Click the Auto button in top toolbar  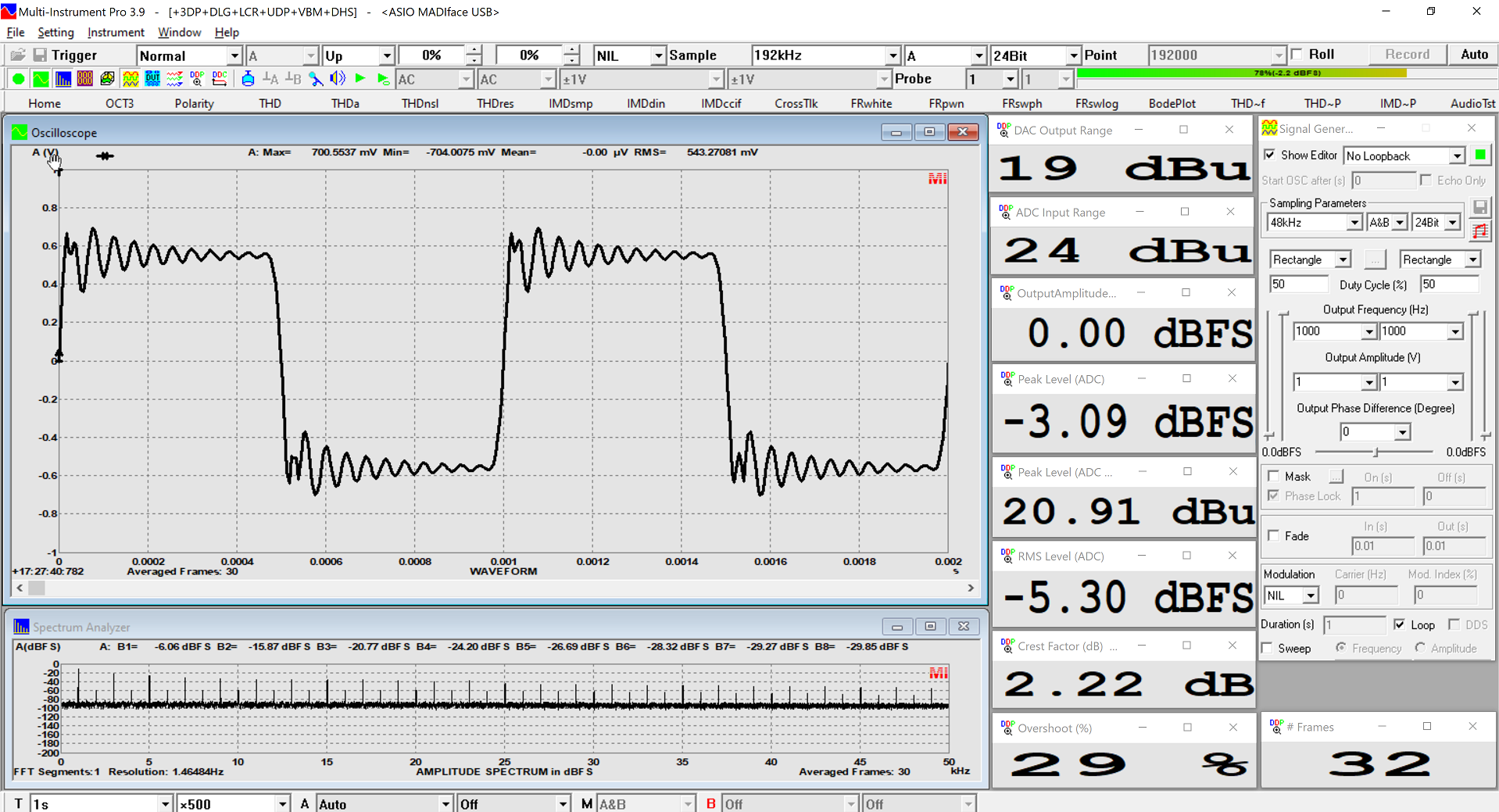click(x=1474, y=54)
